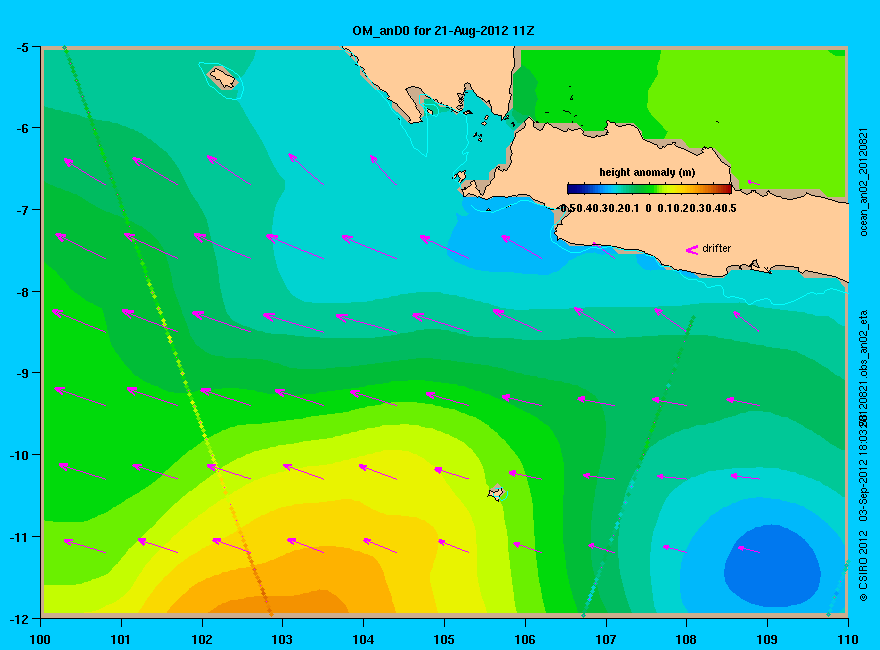Screen dimensions: 880x650
Task: Click the height anomaly (m) legend title
Action: coord(647,172)
